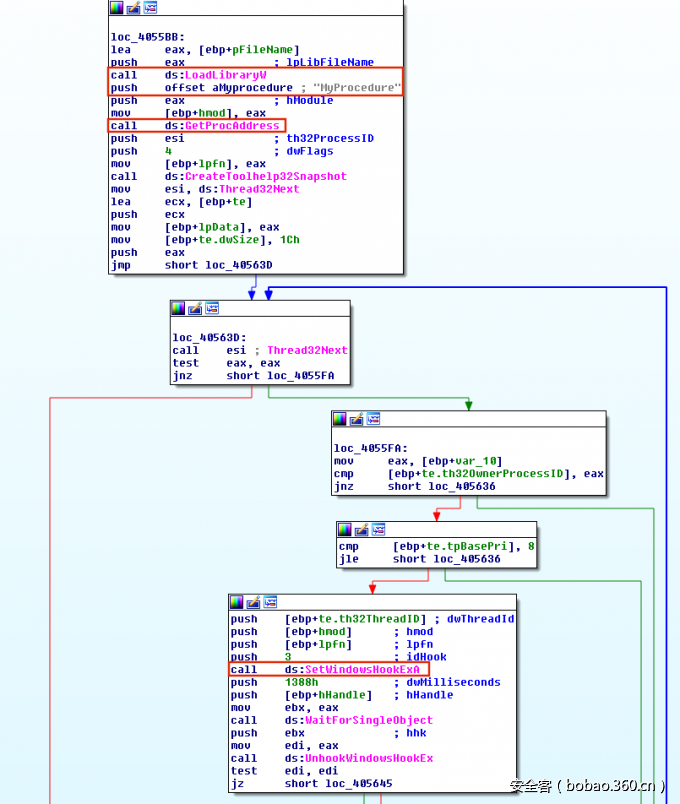Click the set node color icon in the loc_4055BB block
Image resolution: width=680 pixels, height=804 pixels.
118,8
